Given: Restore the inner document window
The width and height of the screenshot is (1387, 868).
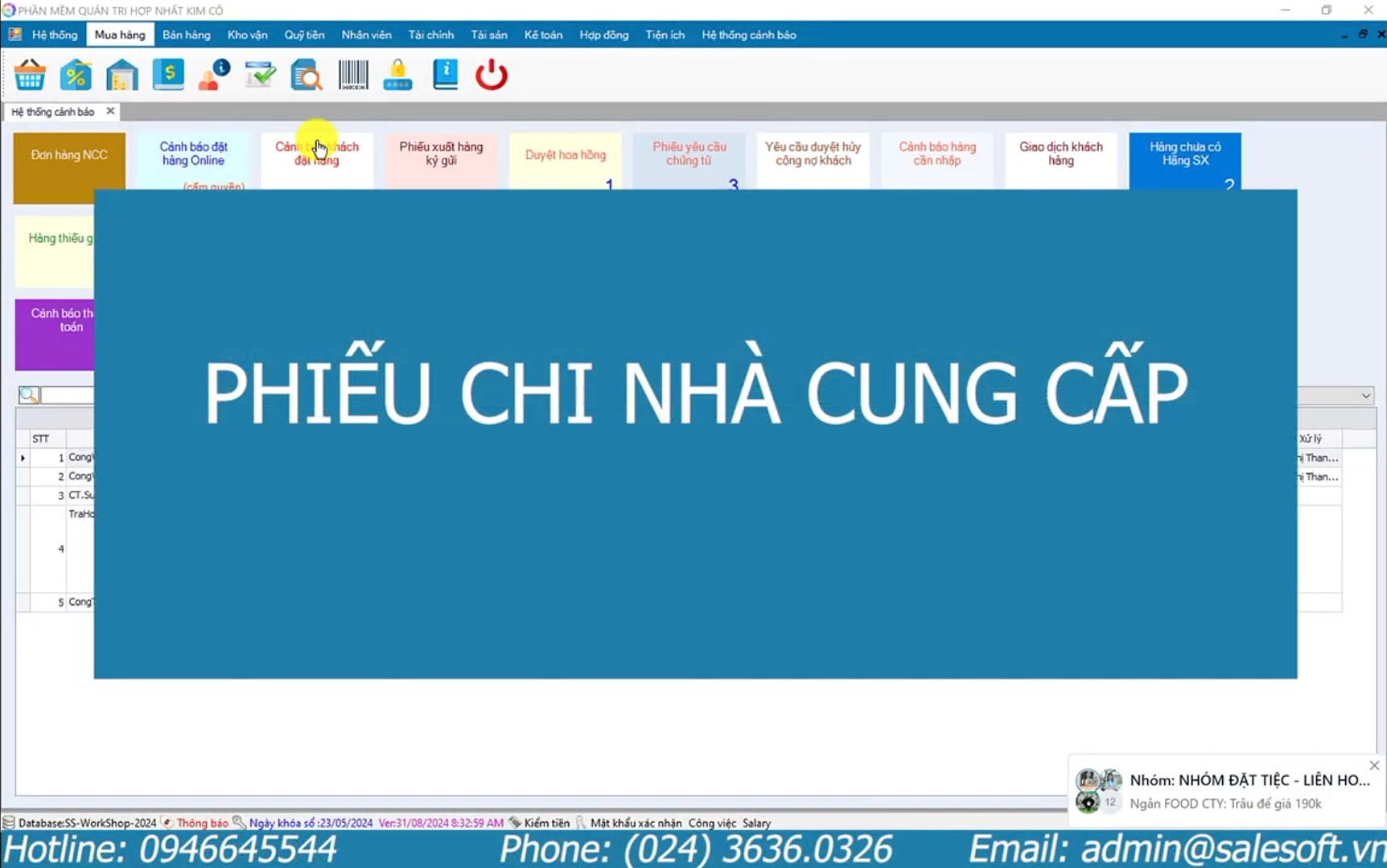Looking at the screenshot, I should coord(1363,35).
